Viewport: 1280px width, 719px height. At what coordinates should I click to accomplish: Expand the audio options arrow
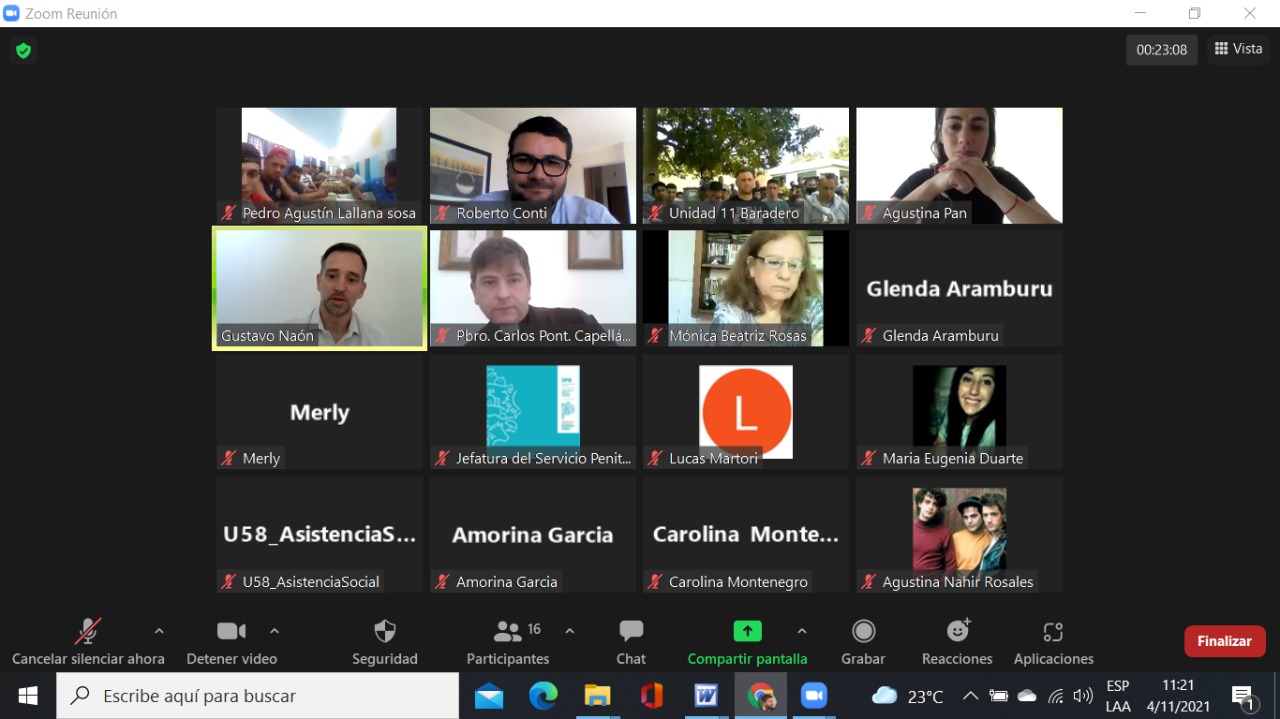(x=159, y=631)
